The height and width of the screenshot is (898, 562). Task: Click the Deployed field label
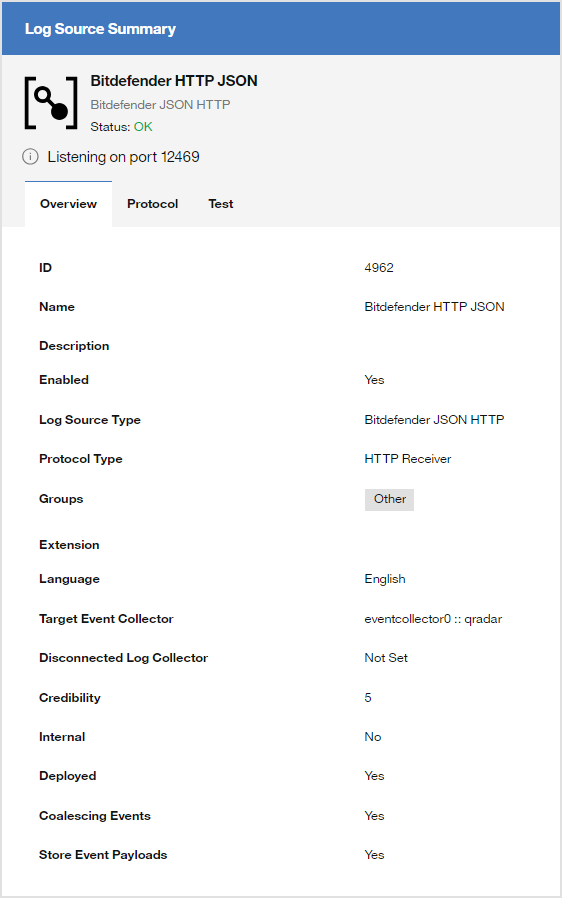[x=68, y=776]
